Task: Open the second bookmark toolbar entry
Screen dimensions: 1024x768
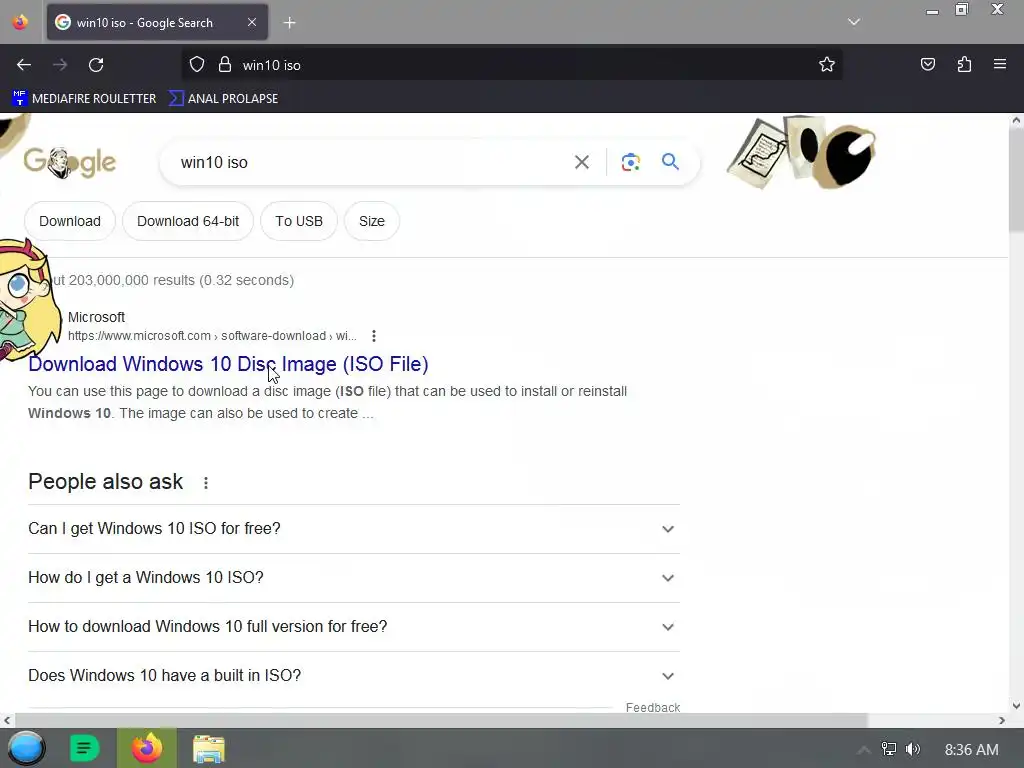Action: point(223,99)
